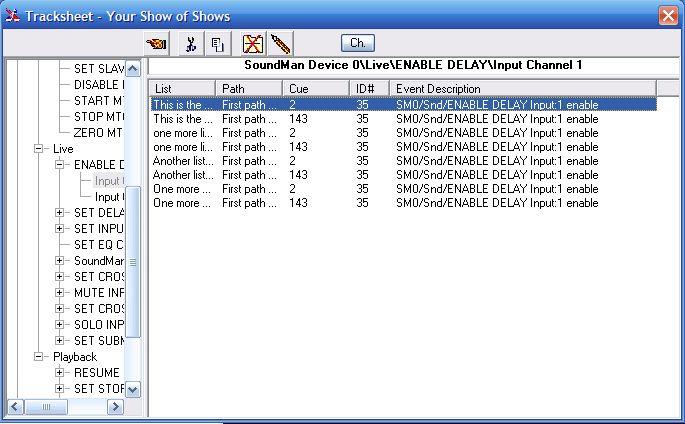Select the STOP MT tree item
The image size is (685, 424).
click(x=99, y=117)
